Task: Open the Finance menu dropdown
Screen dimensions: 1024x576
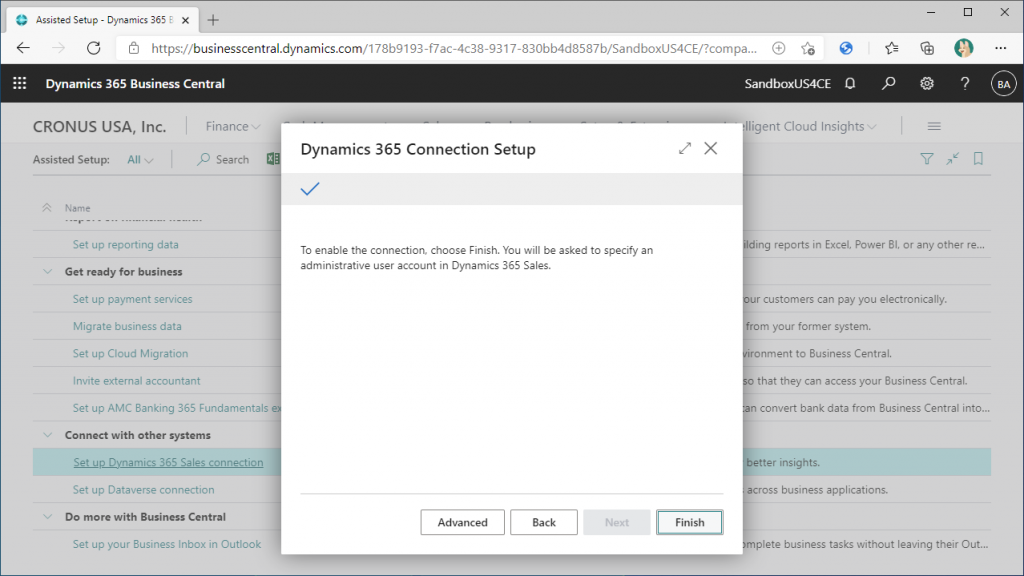Action: point(232,127)
